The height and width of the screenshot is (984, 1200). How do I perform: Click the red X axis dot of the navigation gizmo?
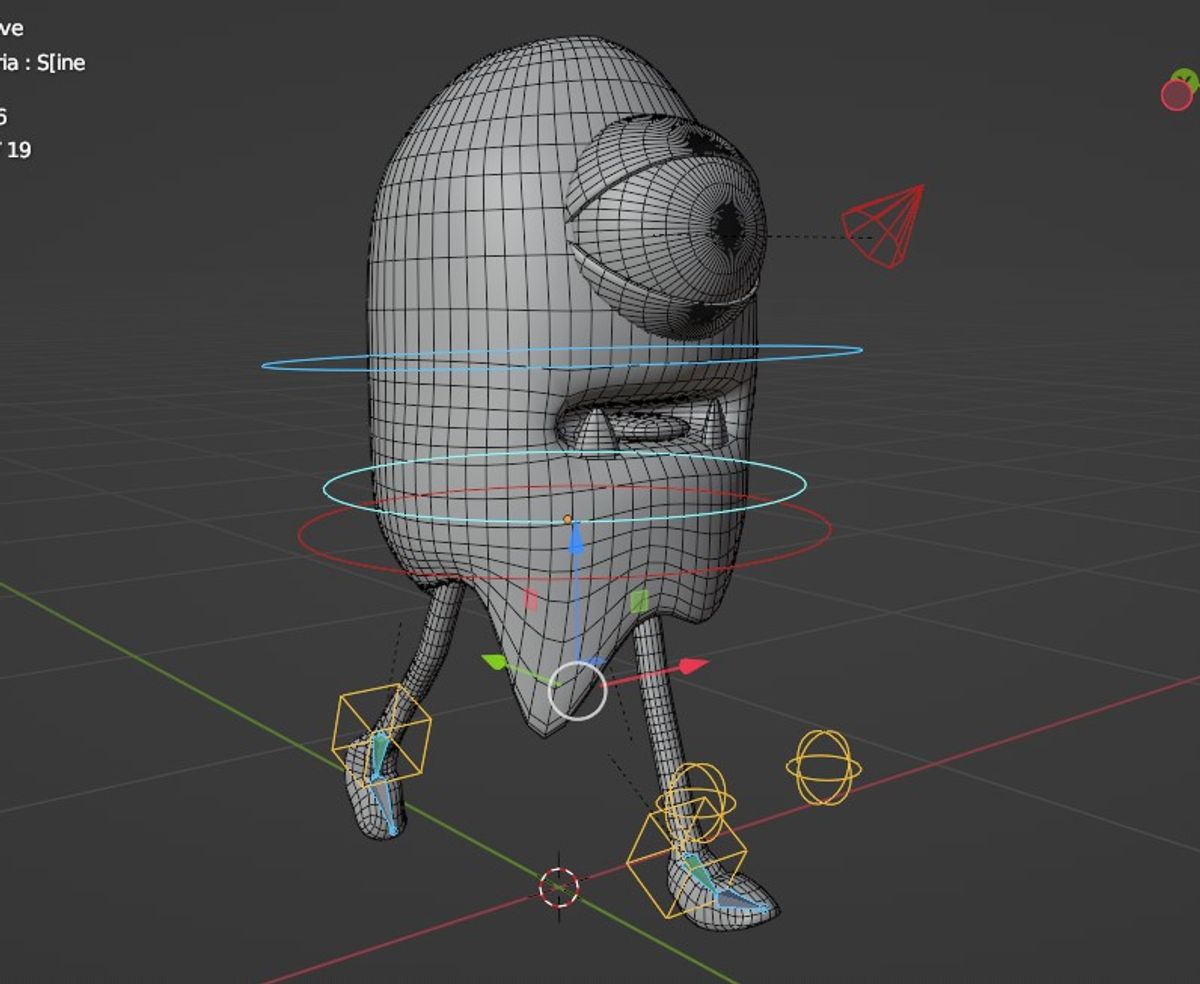(1177, 95)
